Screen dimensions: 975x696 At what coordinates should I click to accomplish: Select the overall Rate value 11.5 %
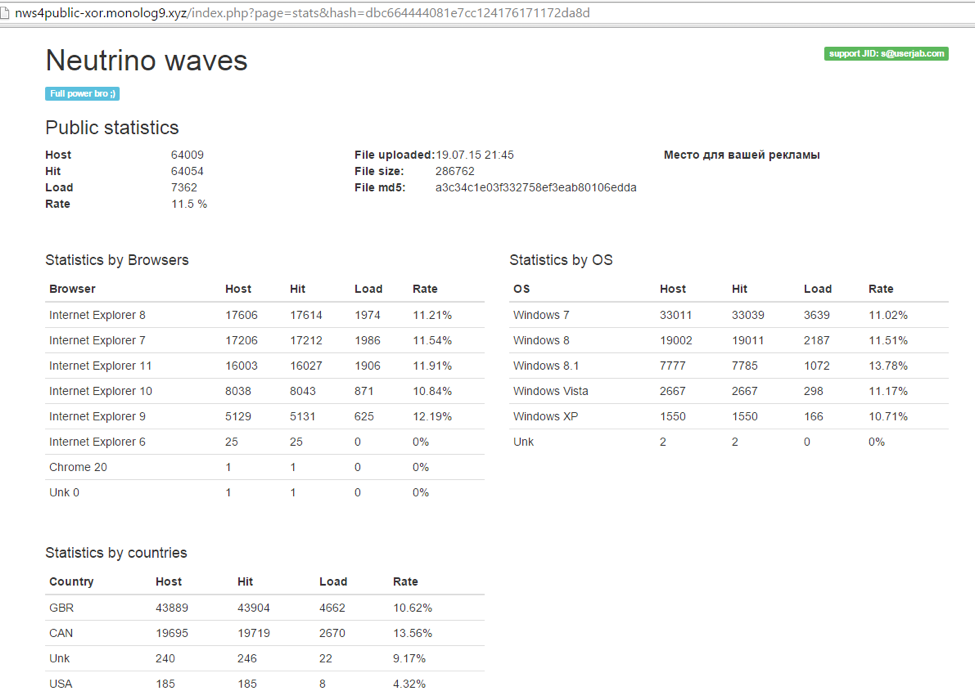pos(189,204)
